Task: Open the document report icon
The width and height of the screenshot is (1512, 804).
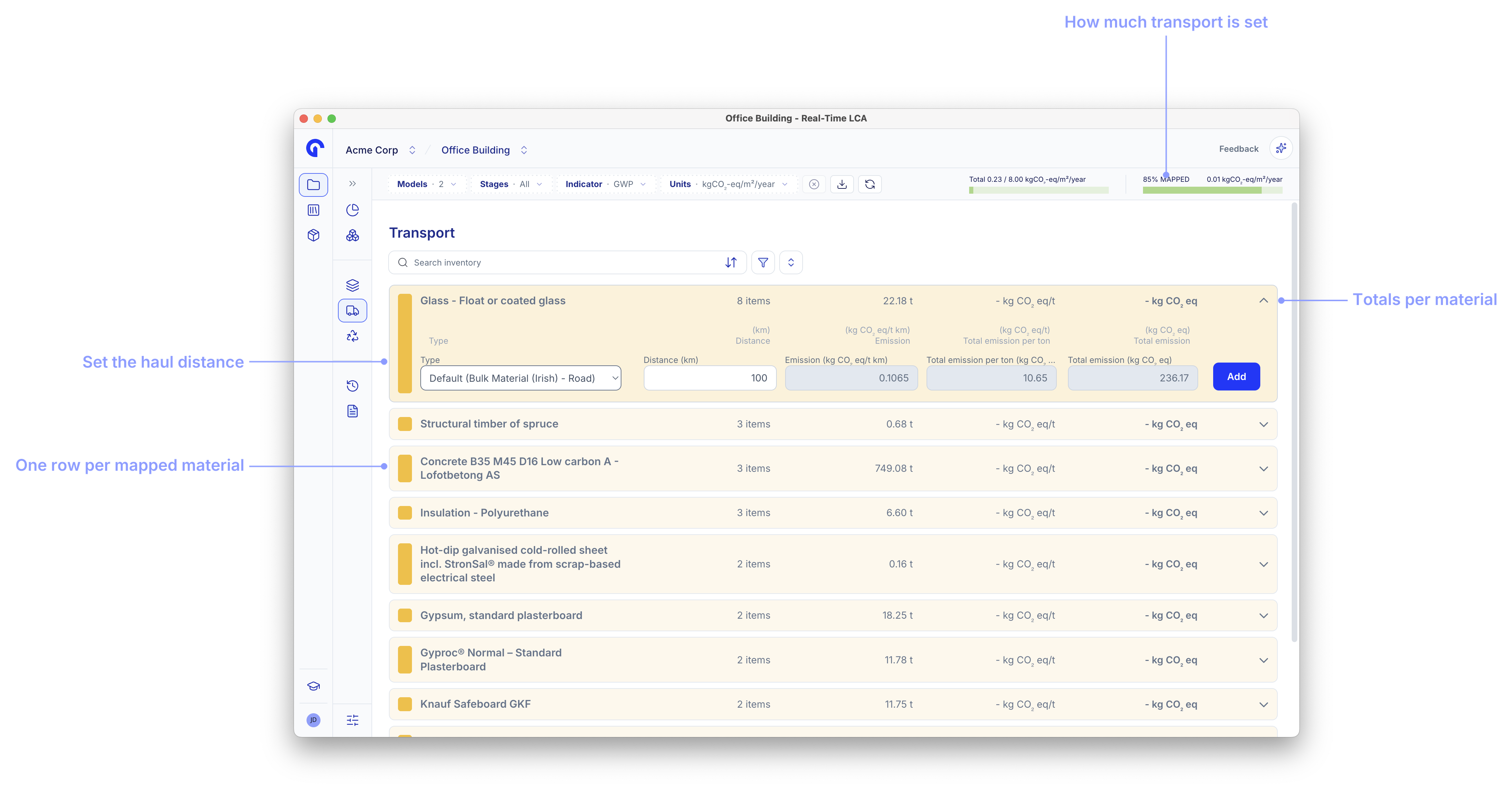Action: pyautogui.click(x=352, y=411)
